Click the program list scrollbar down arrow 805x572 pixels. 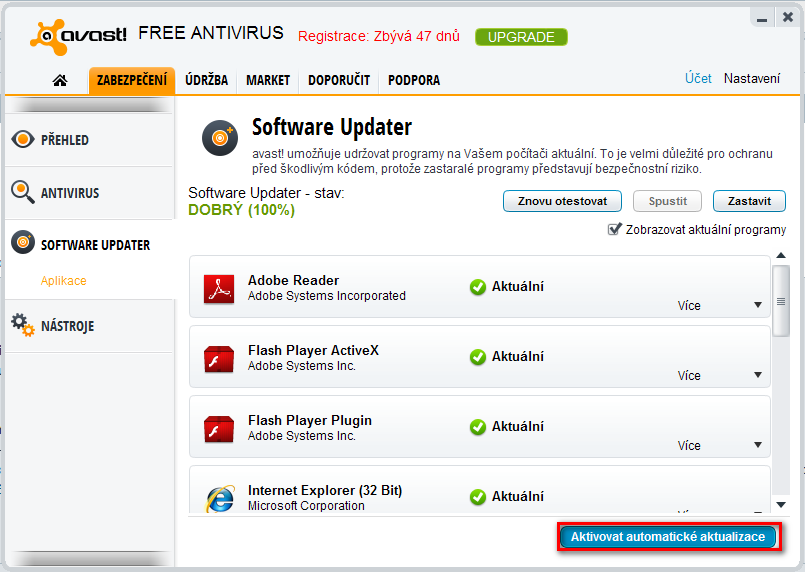(781, 506)
